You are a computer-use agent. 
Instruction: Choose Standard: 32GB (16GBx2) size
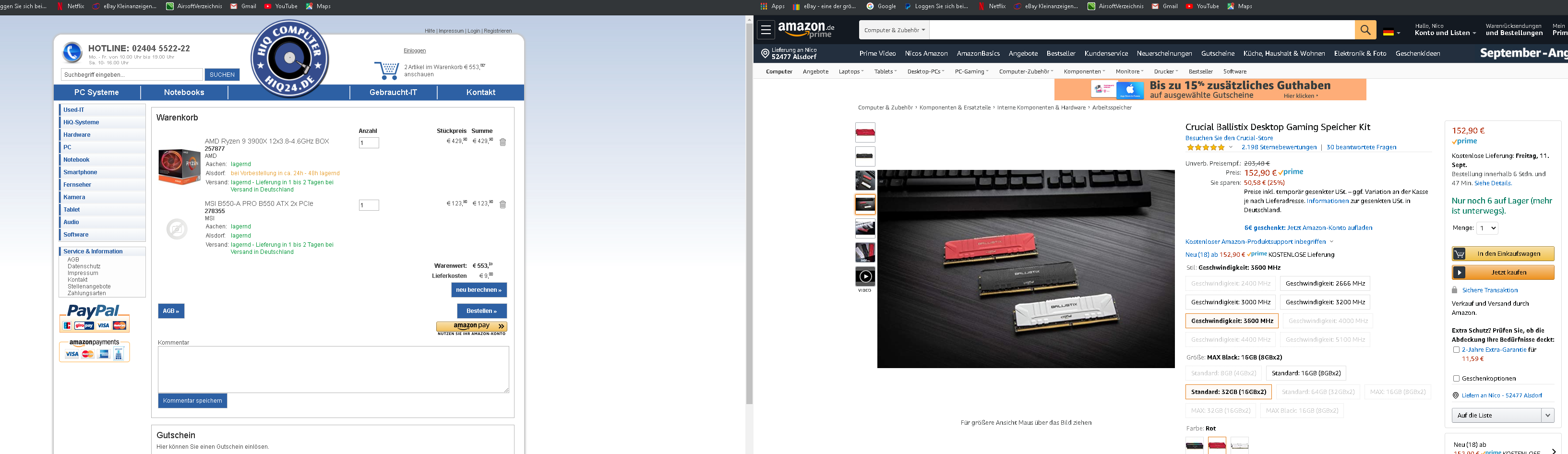(x=1228, y=392)
